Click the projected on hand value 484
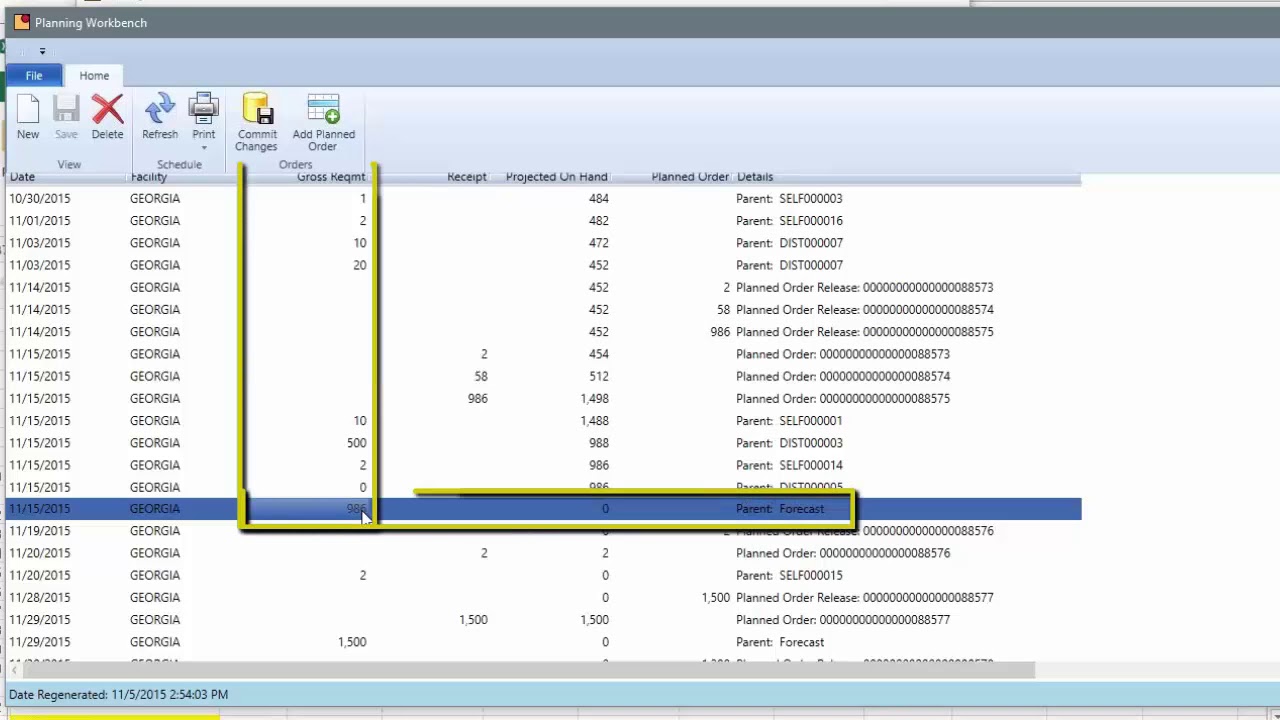 tap(598, 198)
